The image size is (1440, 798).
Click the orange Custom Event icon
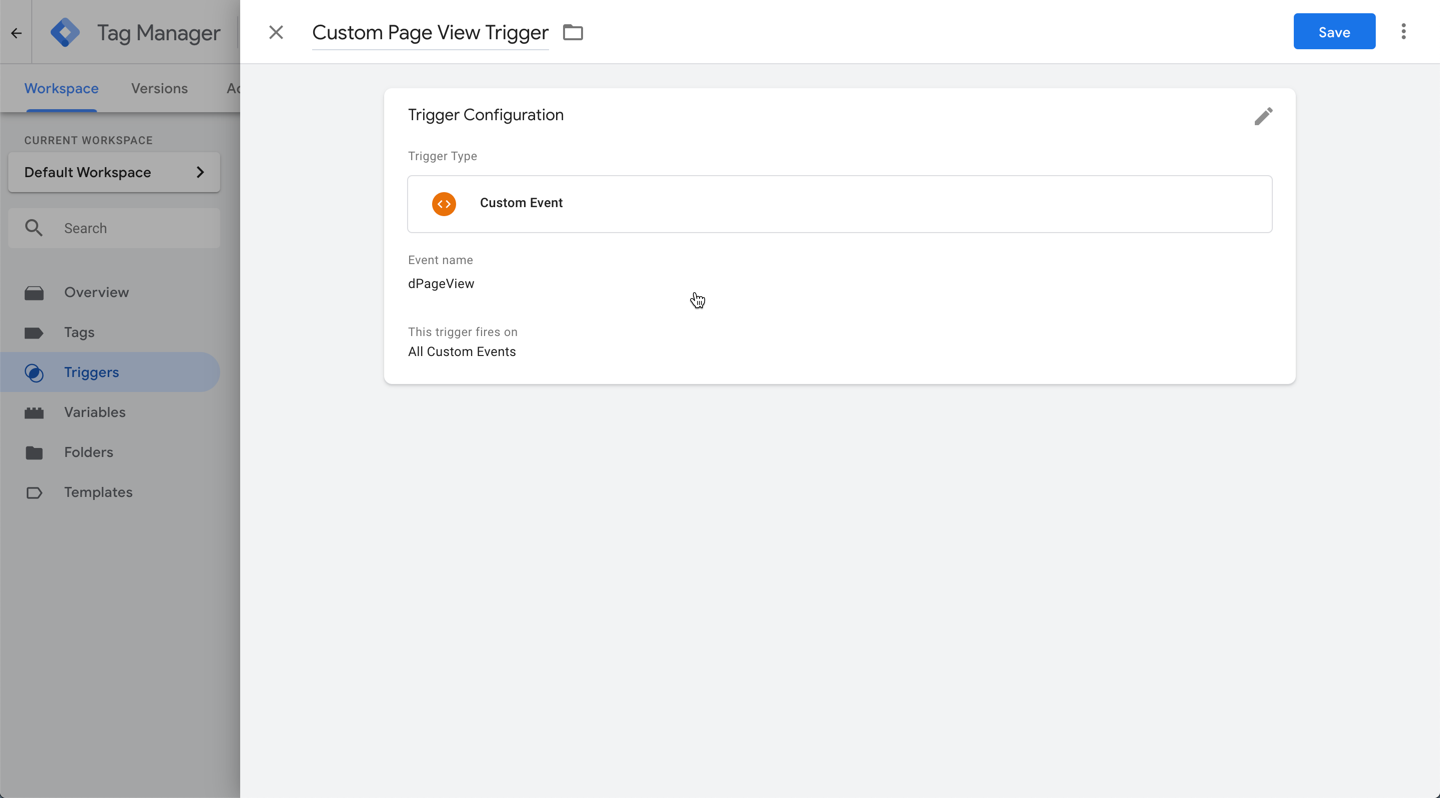click(443, 203)
